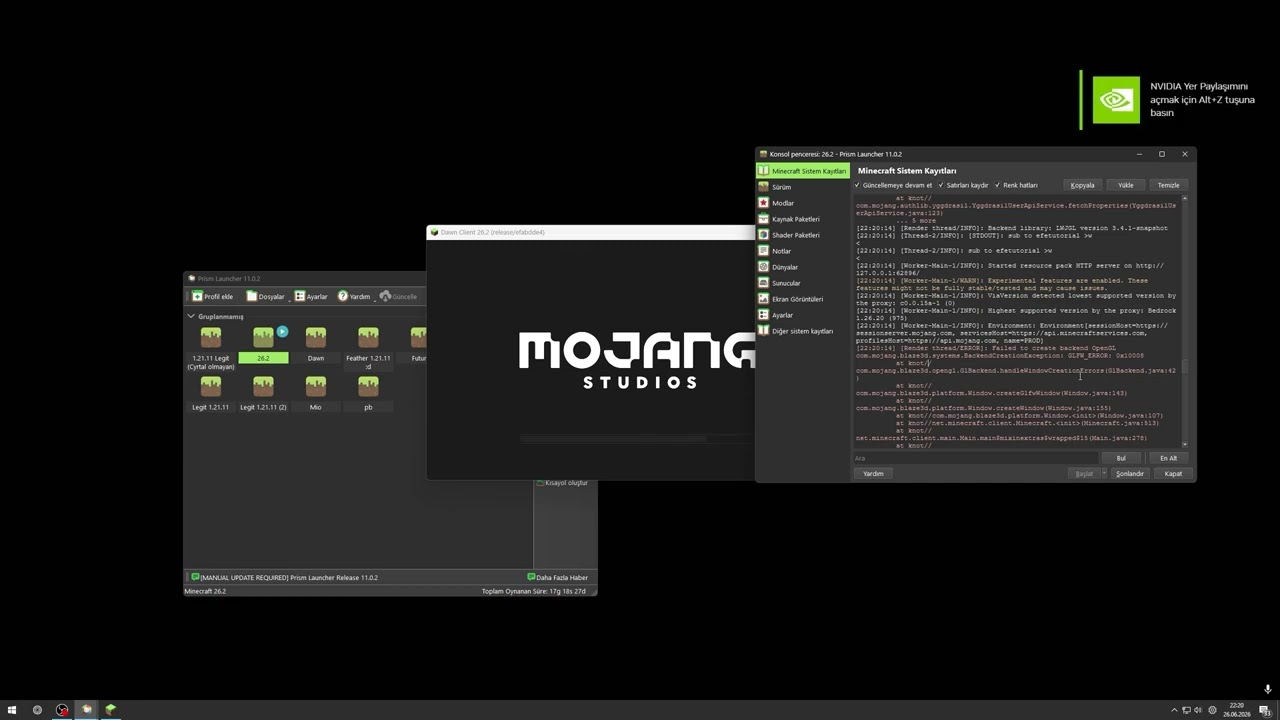Screen dimensions: 1280x720
Task: Click the Ara search field in console
Action: click(976, 458)
